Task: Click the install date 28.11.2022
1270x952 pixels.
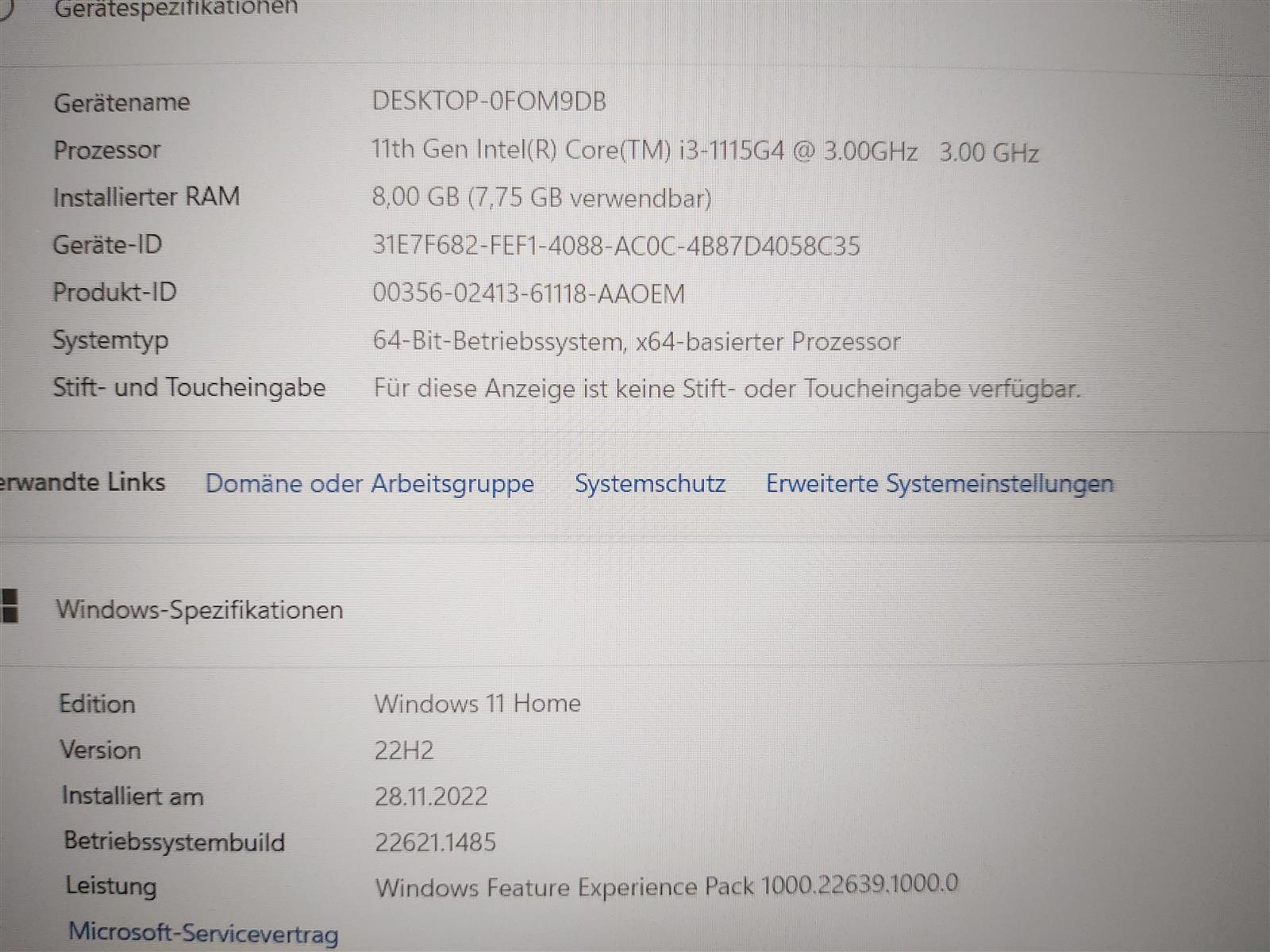Action: coord(430,796)
